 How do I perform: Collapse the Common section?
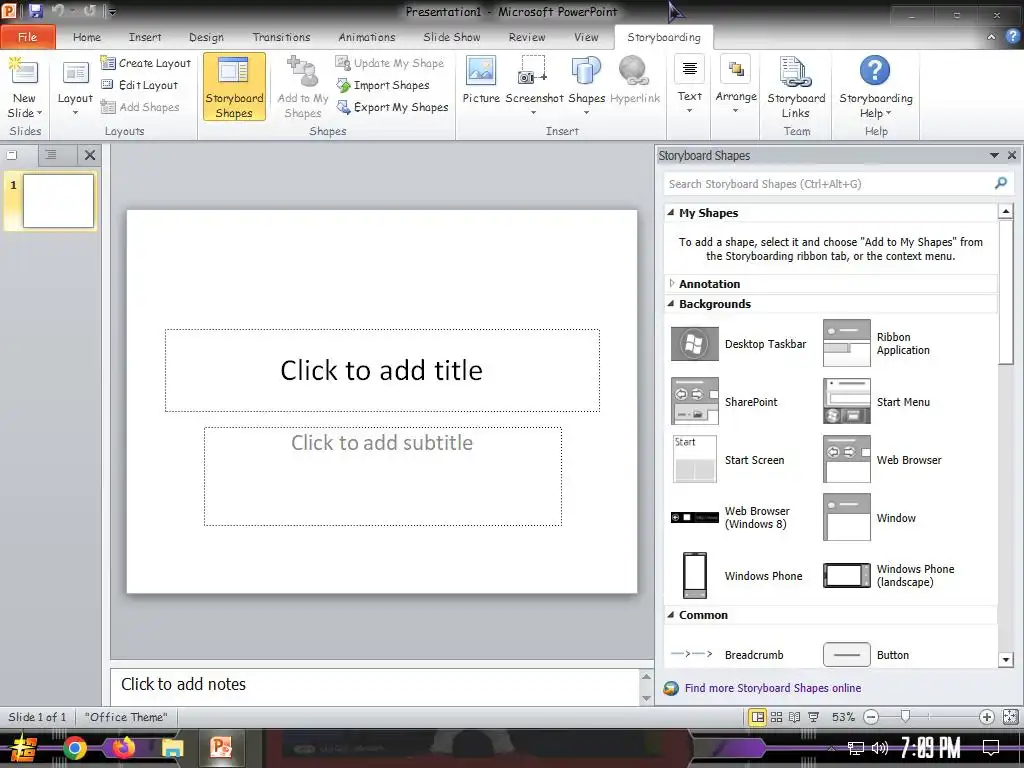coord(670,614)
